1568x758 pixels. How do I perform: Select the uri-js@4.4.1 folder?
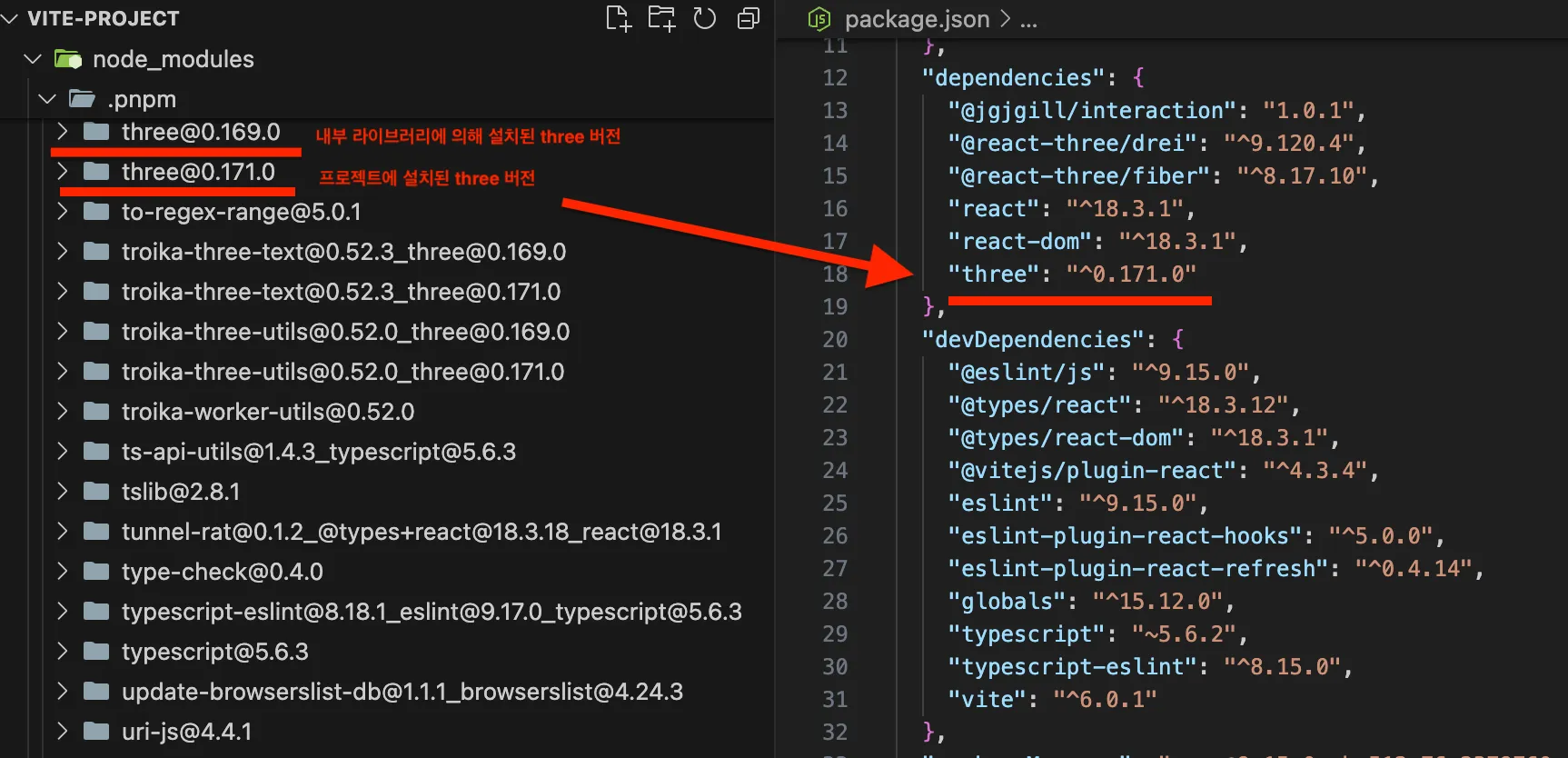point(186,732)
